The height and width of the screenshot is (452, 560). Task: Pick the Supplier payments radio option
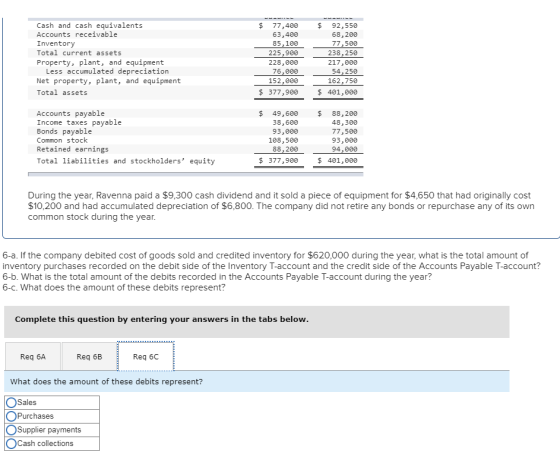[11, 430]
